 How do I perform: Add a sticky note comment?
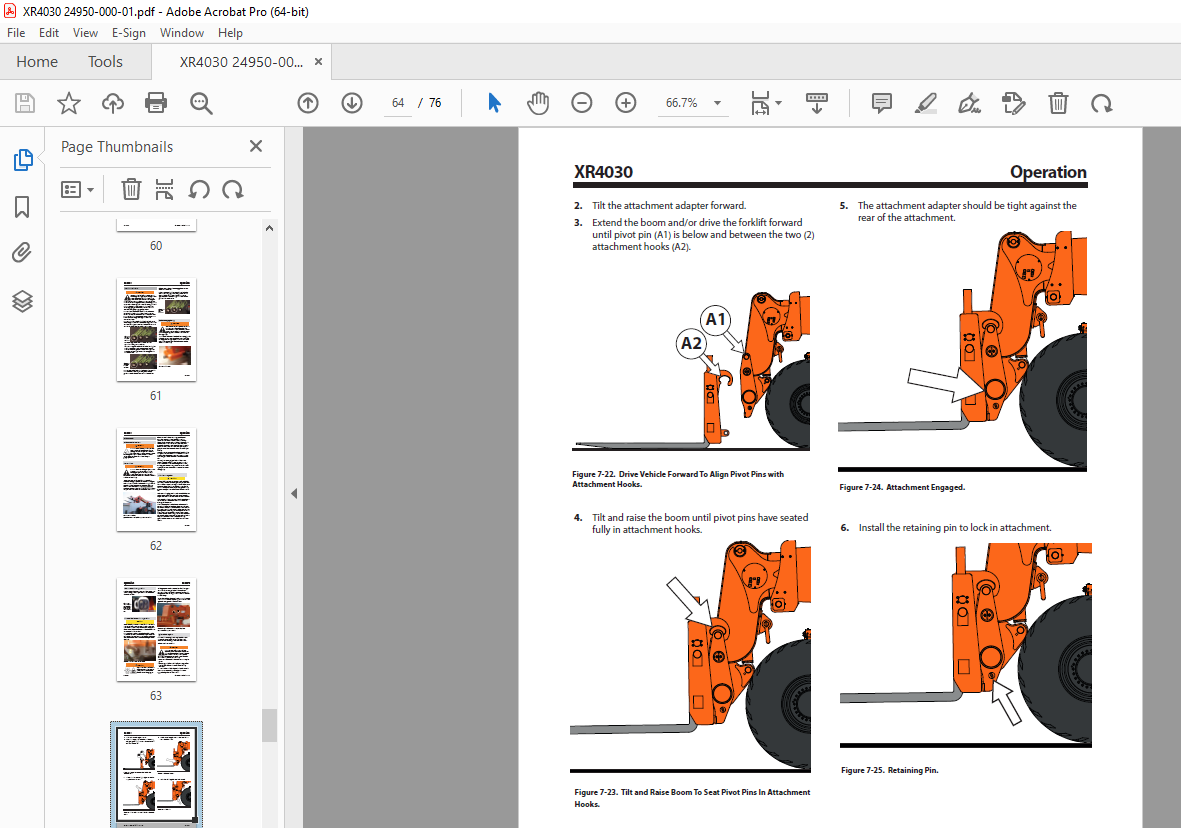point(882,103)
